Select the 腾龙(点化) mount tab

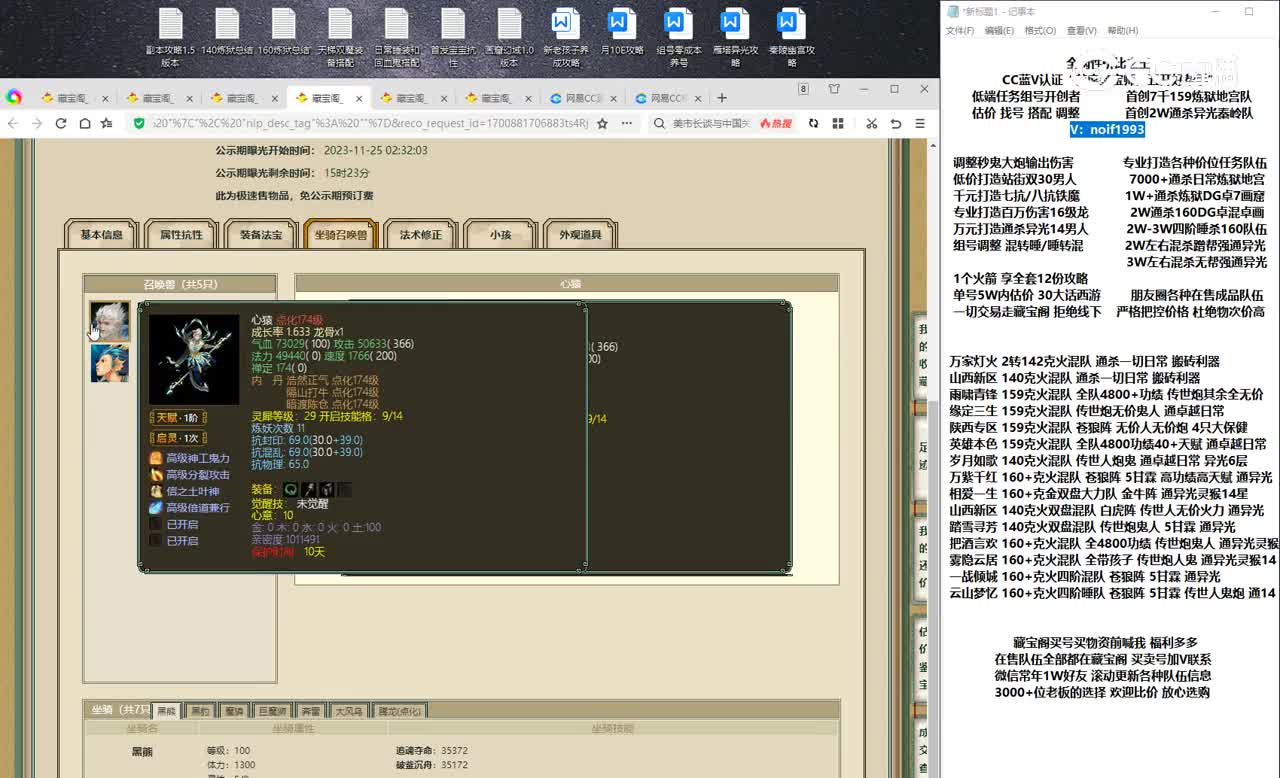pyautogui.click(x=399, y=711)
